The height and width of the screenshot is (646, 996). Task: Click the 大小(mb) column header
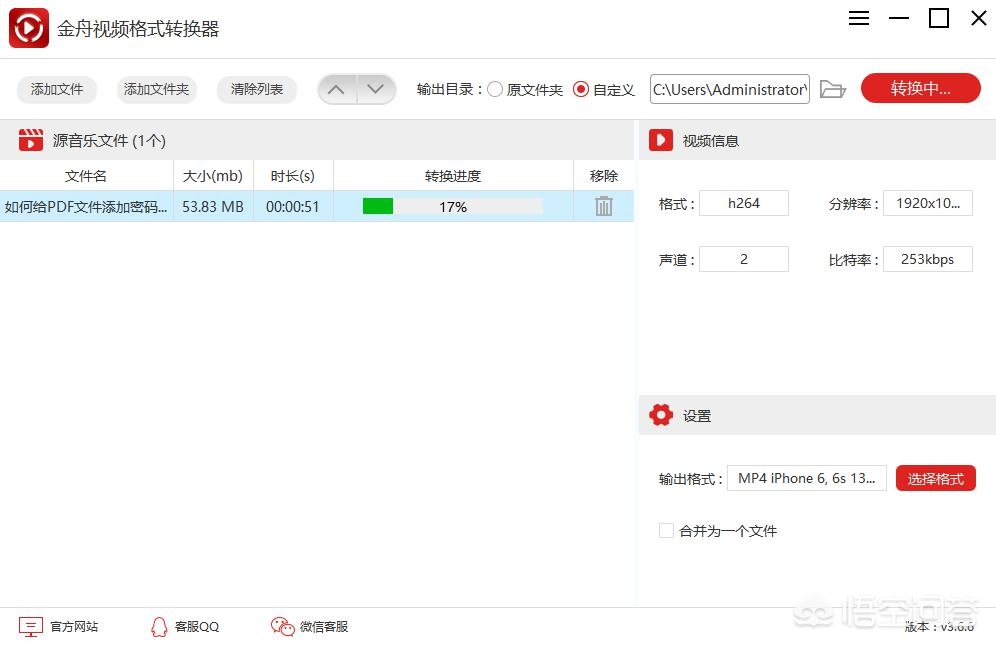(x=213, y=176)
